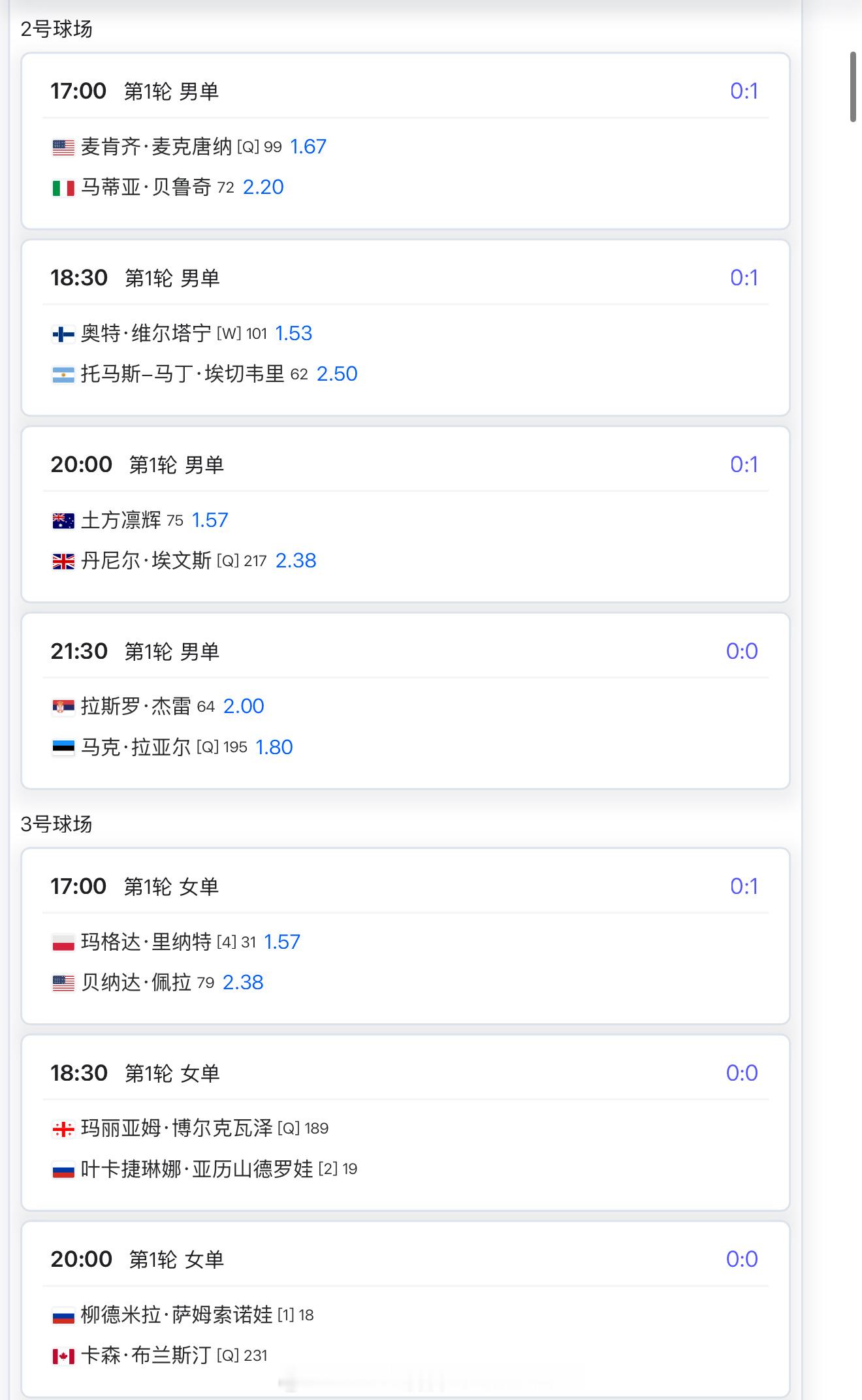The height and width of the screenshot is (1400, 862).
Task: Click the Canada flag beside 卡森·布兰斯汀
Action: 63,1356
